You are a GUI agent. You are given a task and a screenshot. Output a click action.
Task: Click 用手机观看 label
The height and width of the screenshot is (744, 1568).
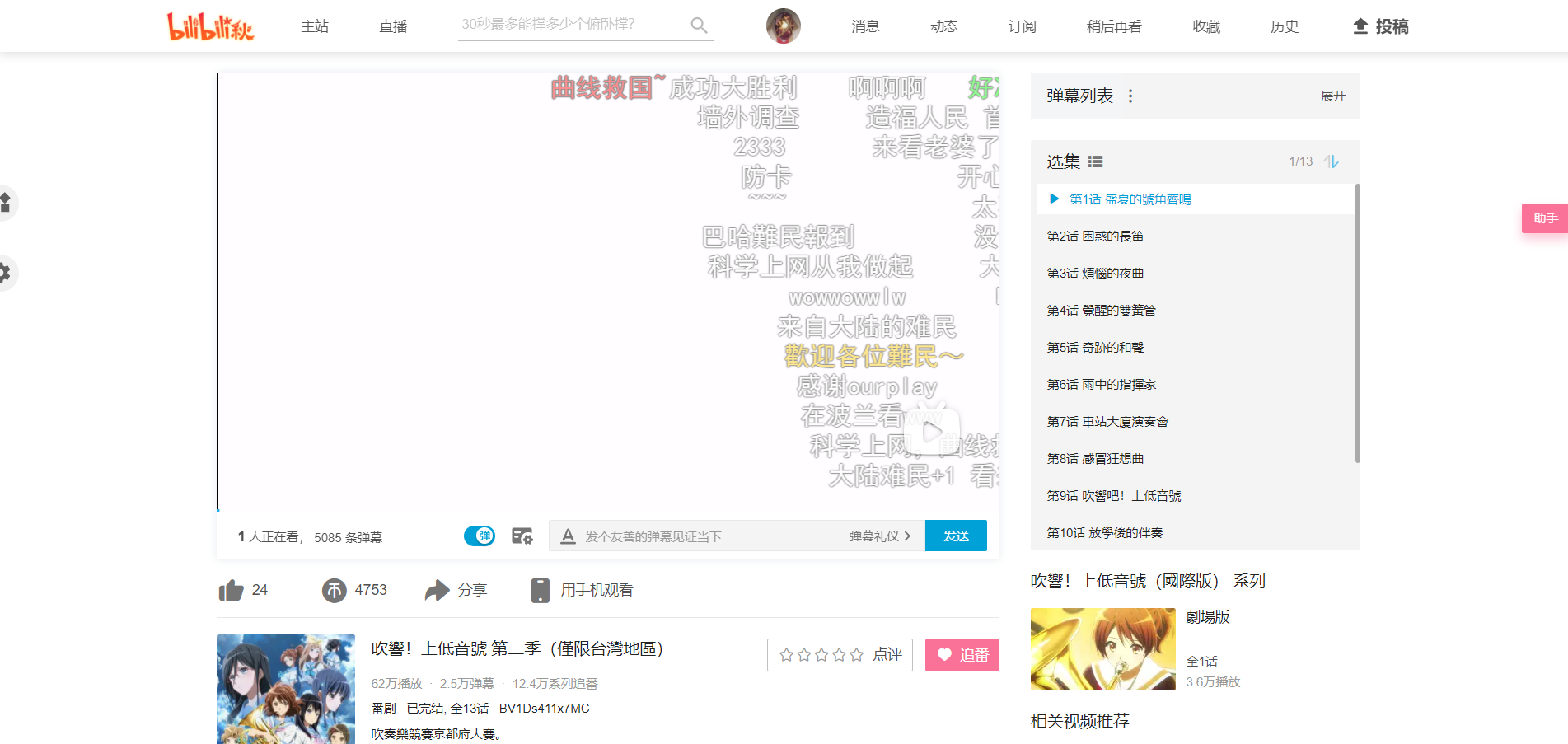coord(597,590)
